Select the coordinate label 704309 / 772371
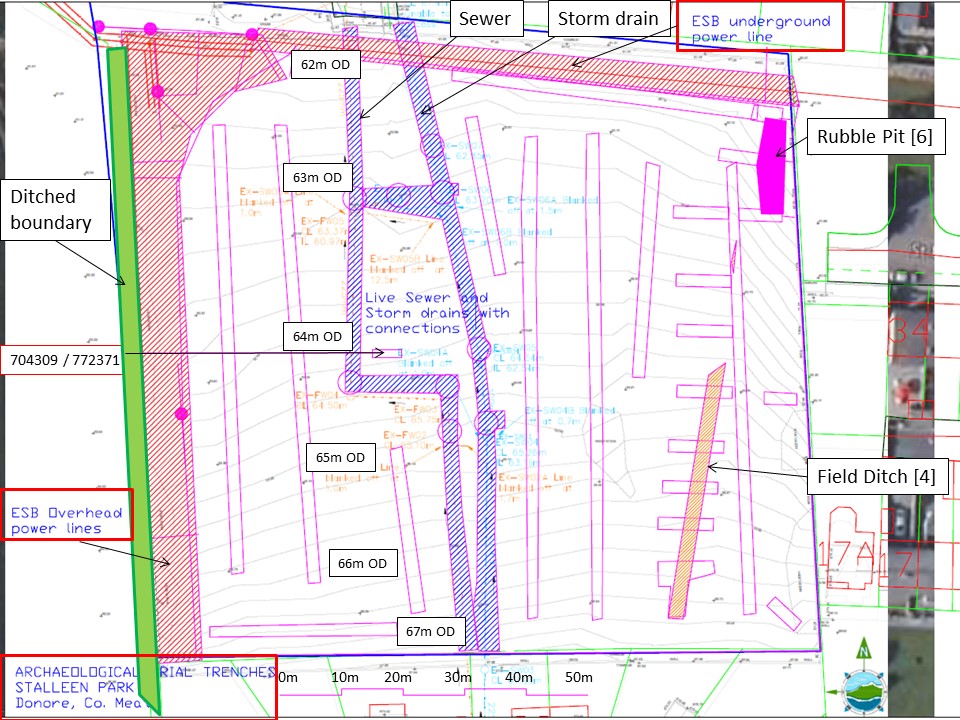 coord(62,359)
